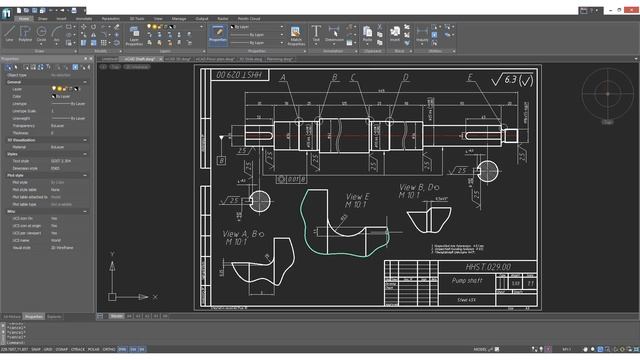Click the Match Properties tool
Screen dimensions: 640x360
(x=296, y=36)
